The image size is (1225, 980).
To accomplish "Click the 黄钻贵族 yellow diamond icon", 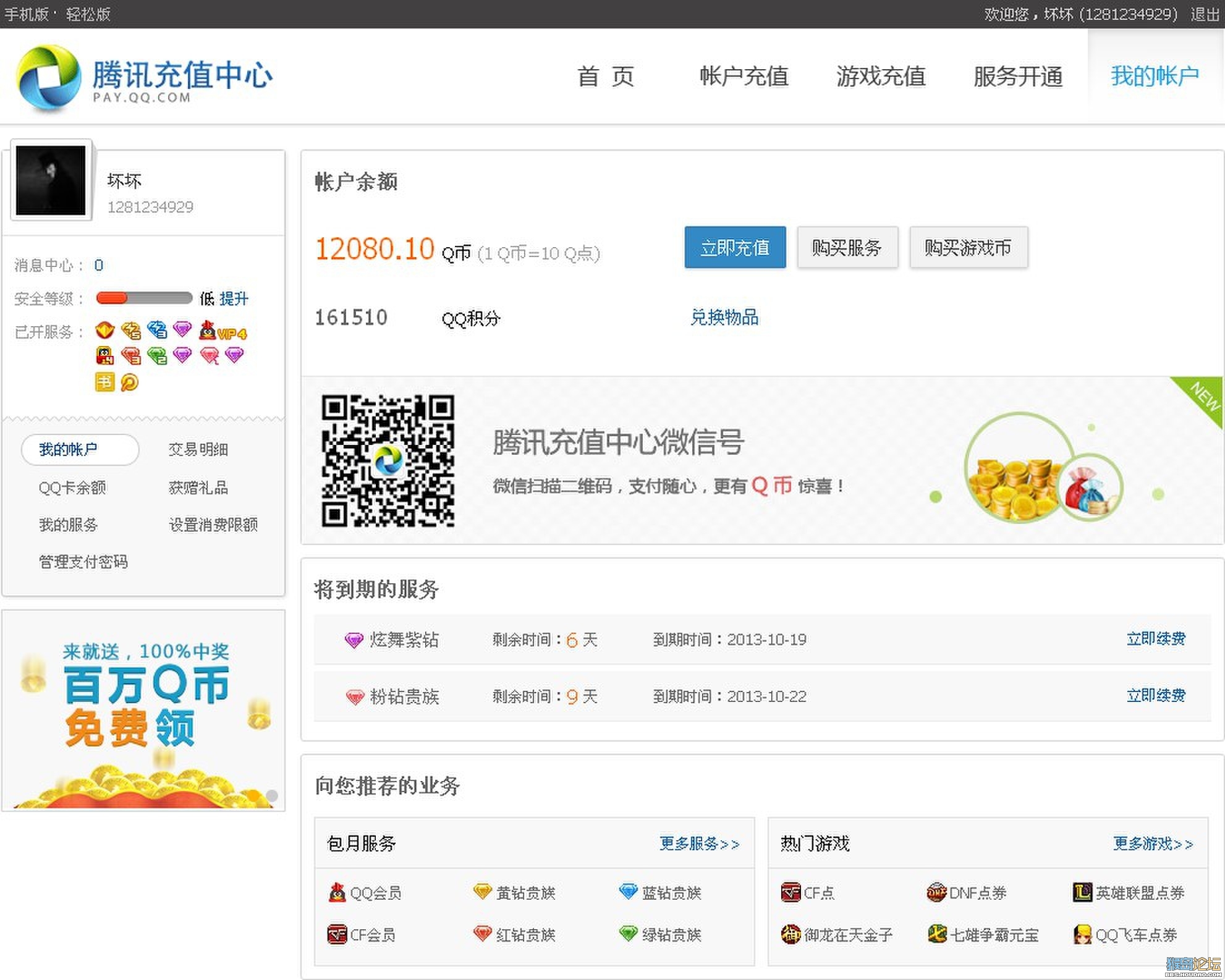I will (482, 892).
